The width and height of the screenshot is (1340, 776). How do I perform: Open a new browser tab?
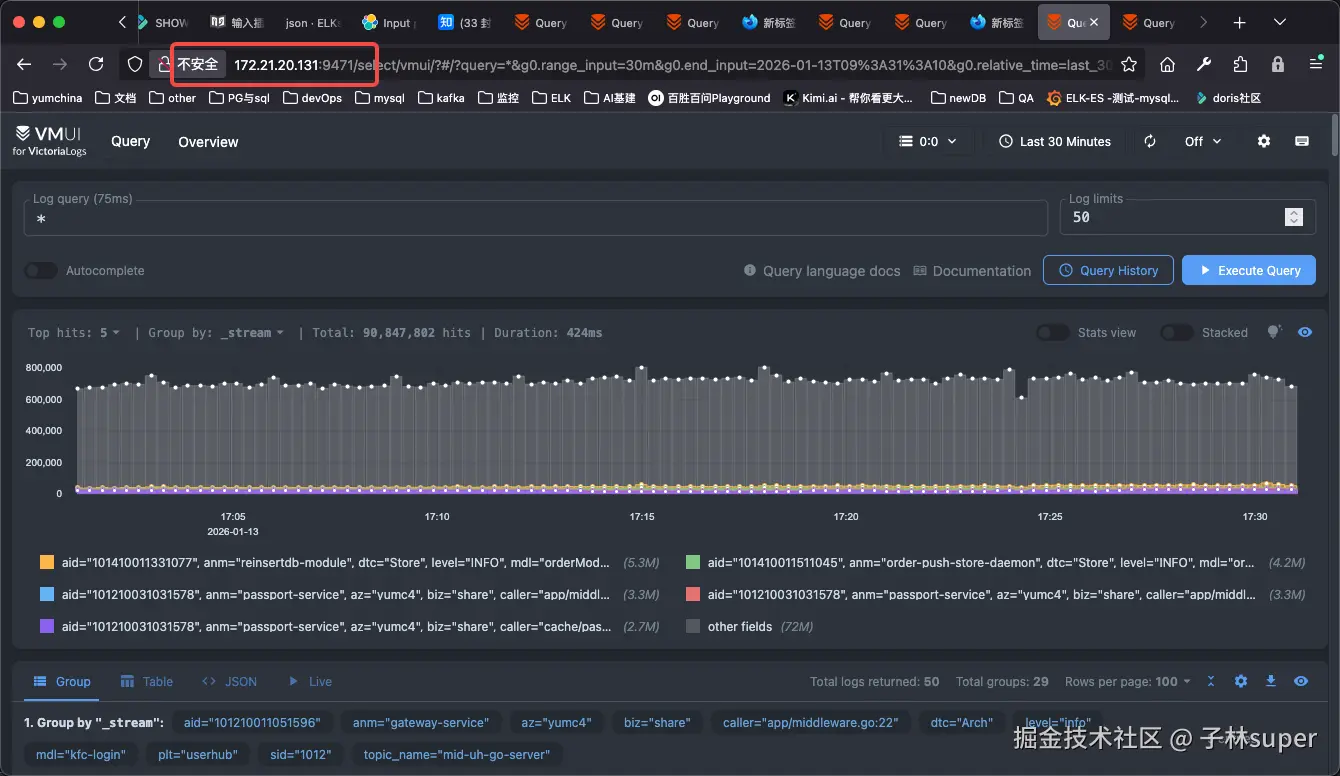click(1240, 22)
